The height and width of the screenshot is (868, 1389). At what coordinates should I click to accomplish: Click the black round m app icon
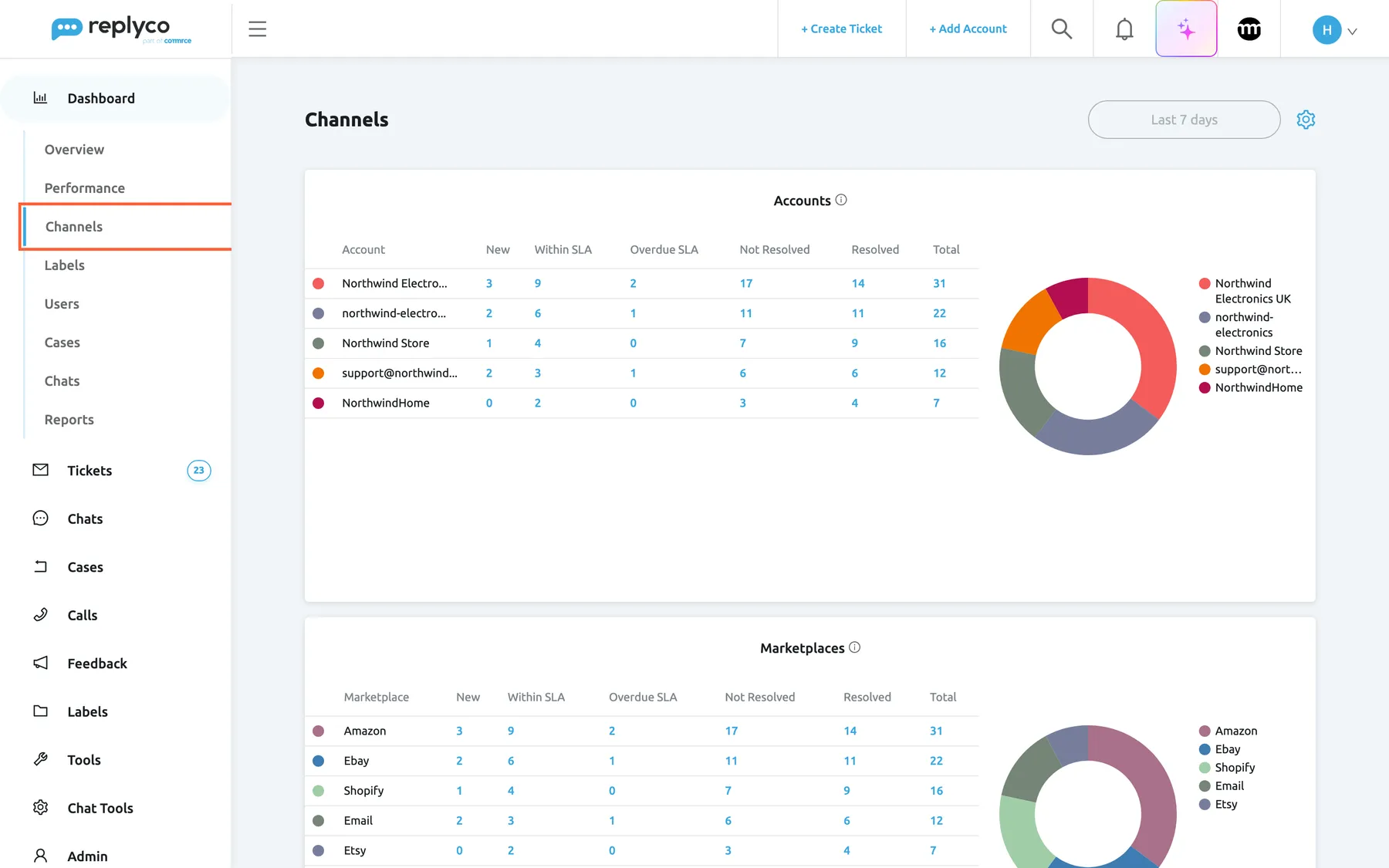pos(1249,29)
